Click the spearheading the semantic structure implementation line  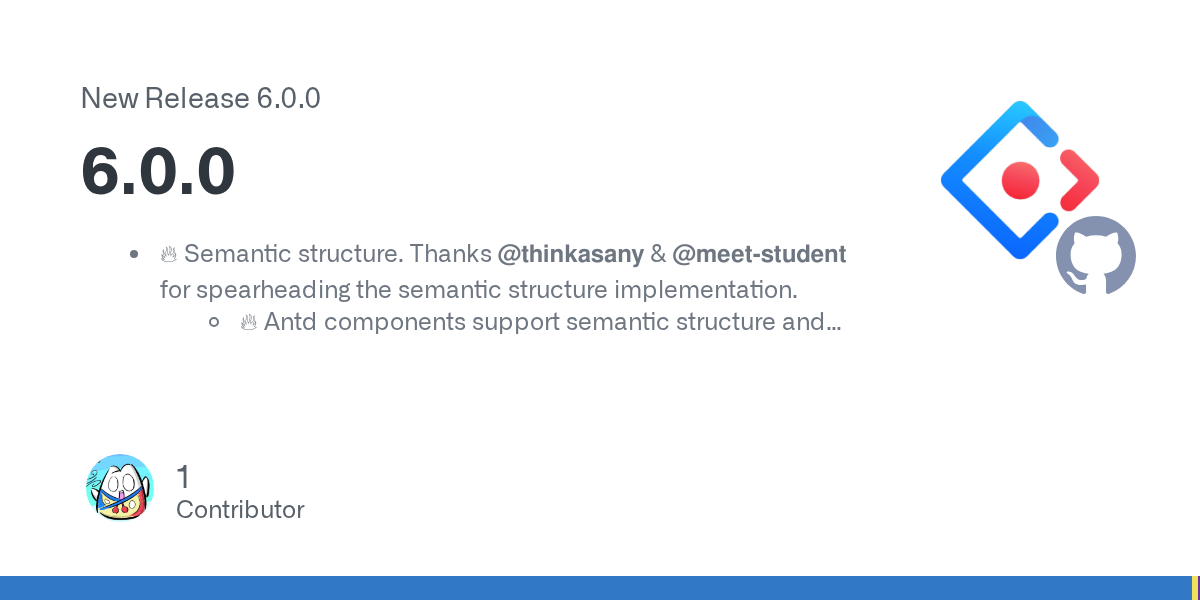coord(478,290)
